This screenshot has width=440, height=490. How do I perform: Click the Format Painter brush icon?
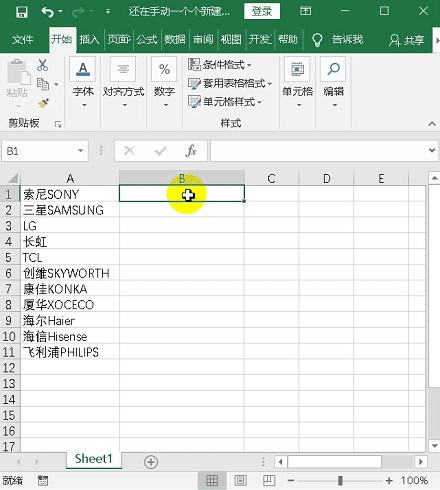click(x=43, y=103)
